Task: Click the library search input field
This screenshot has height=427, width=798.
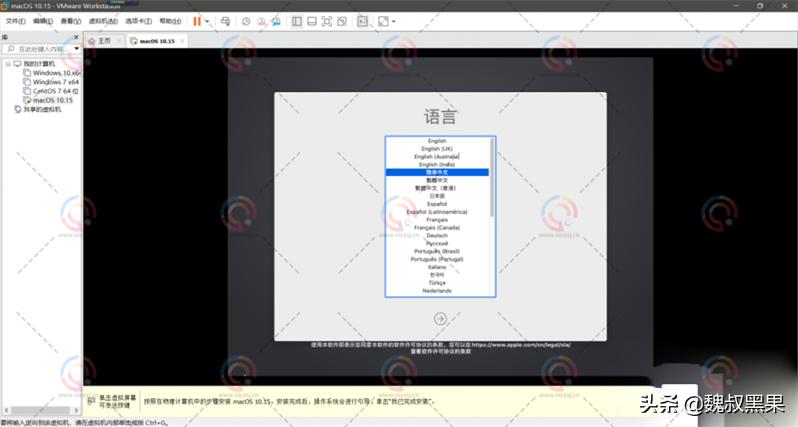Action: point(39,49)
